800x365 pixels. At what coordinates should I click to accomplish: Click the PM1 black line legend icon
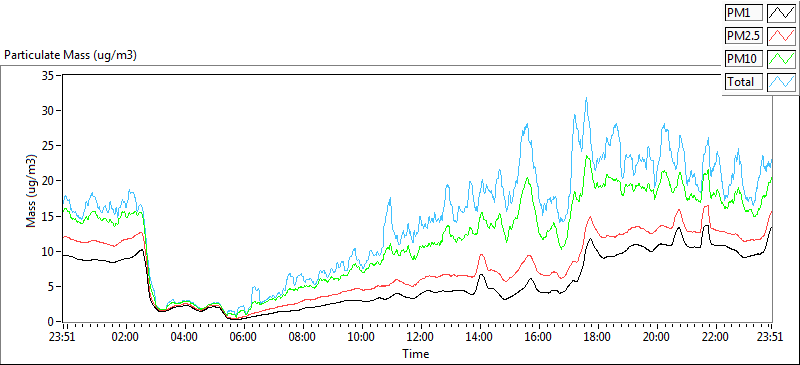pyautogui.click(x=782, y=13)
